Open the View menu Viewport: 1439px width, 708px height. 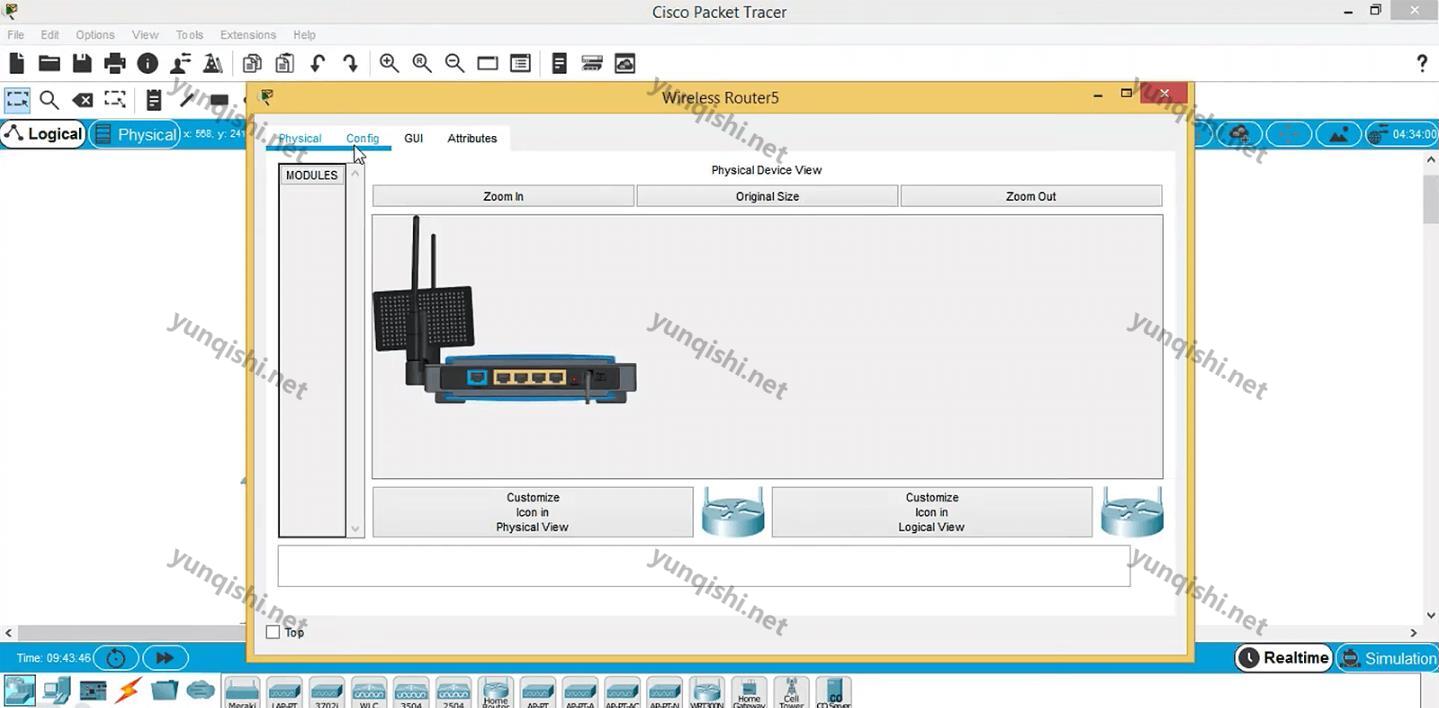pyautogui.click(x=145, y=34)
